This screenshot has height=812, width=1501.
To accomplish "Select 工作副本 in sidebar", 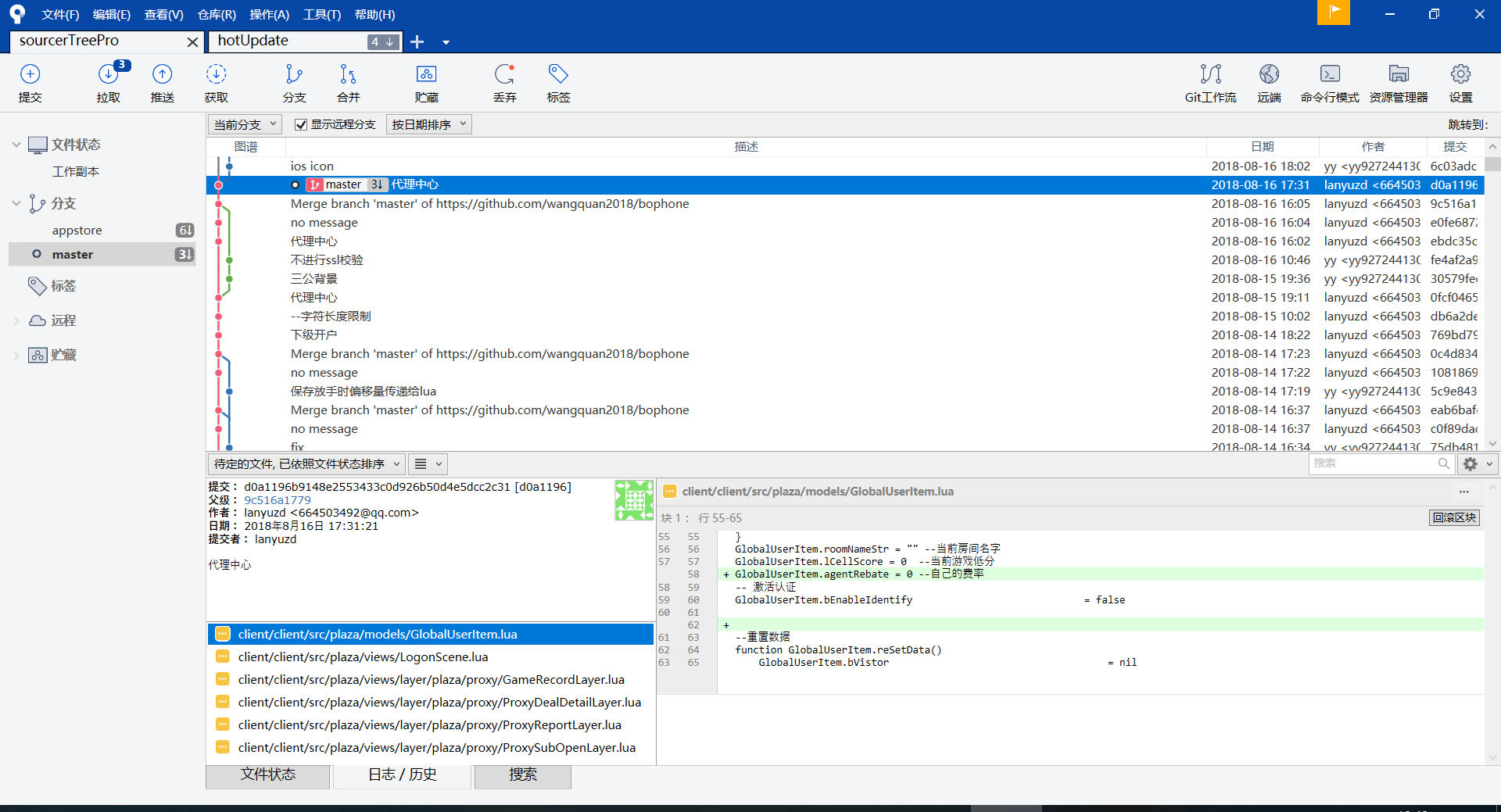I will pos(75,172).
